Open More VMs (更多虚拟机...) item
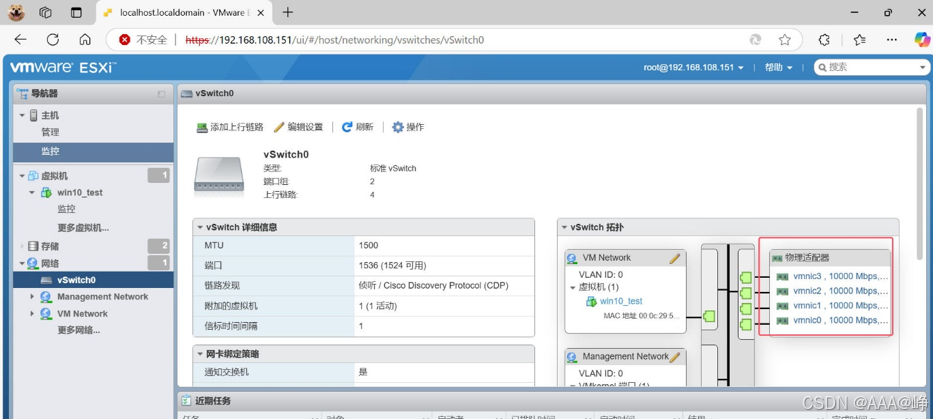Viewport: 933px width, 419px height. tap(83, 228)
